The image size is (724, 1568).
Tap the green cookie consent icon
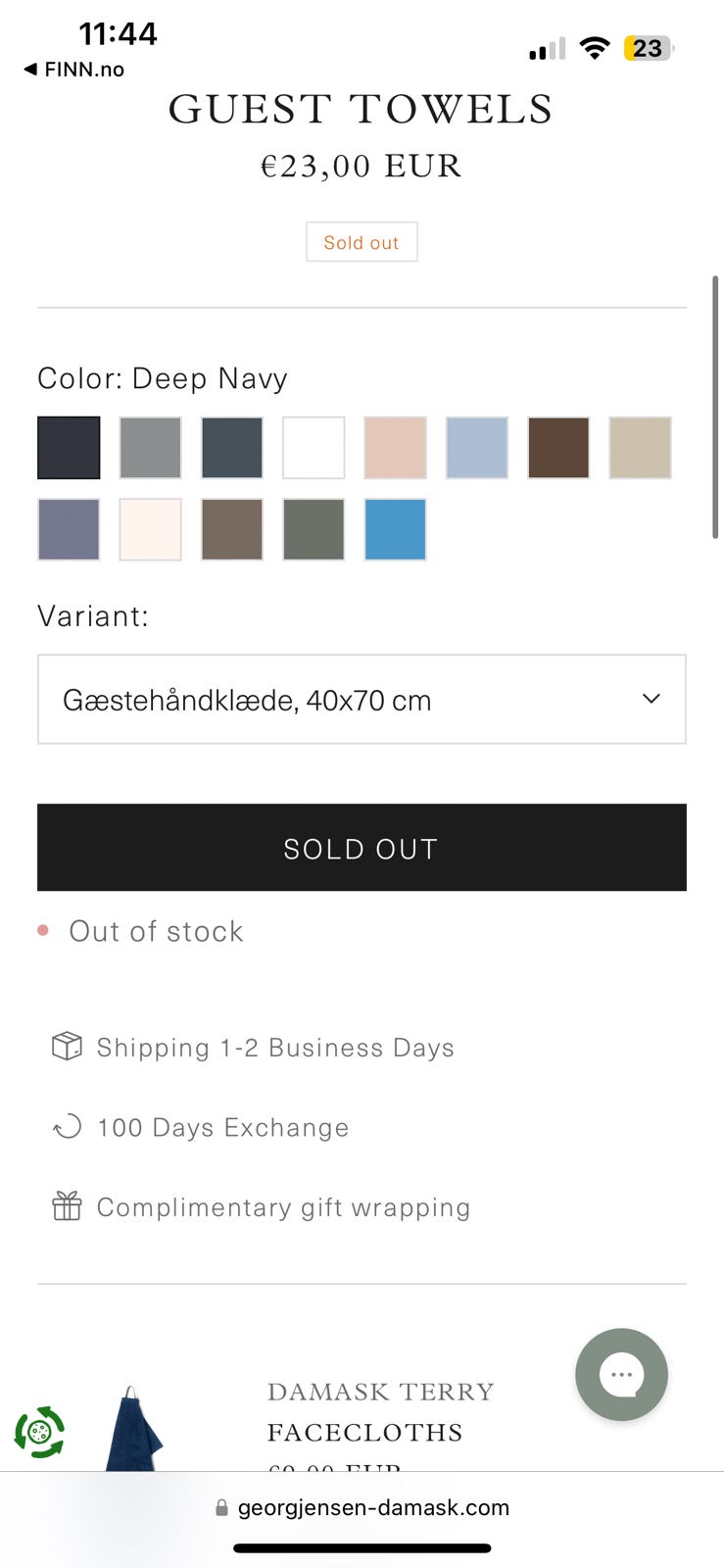click(39, 1432)
